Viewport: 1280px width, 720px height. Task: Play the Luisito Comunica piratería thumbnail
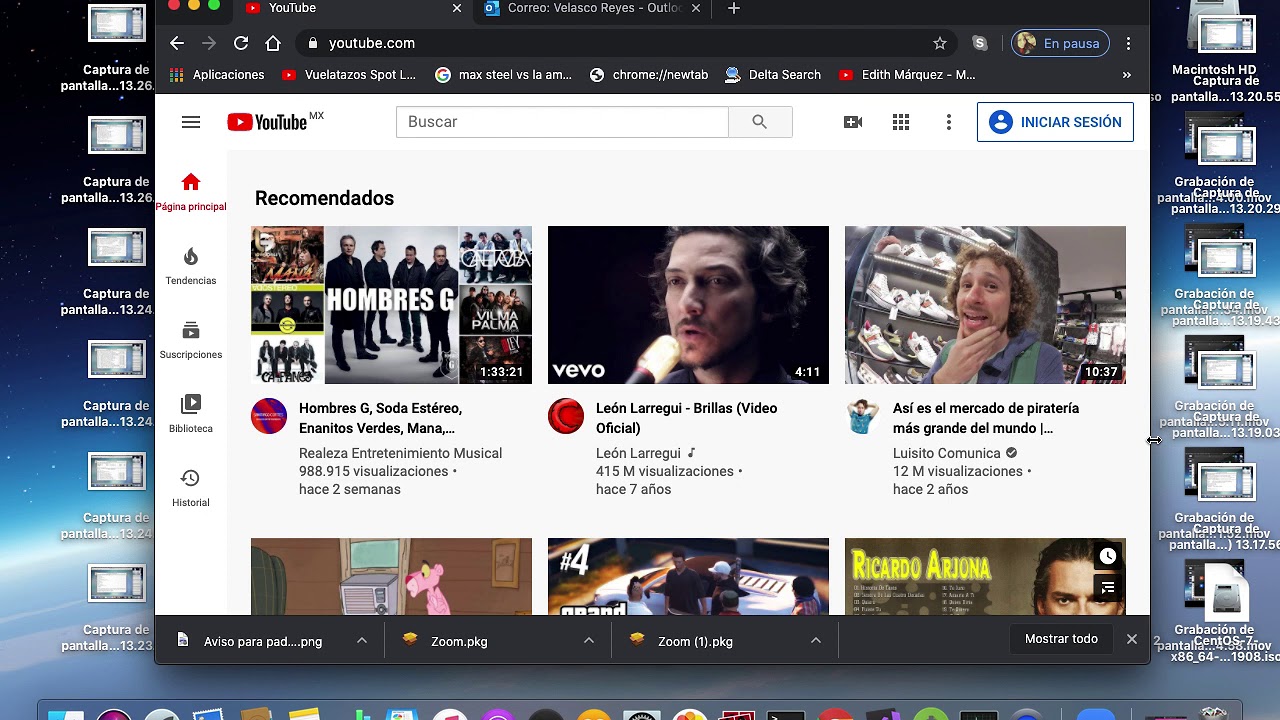click(x=985, y=305)
